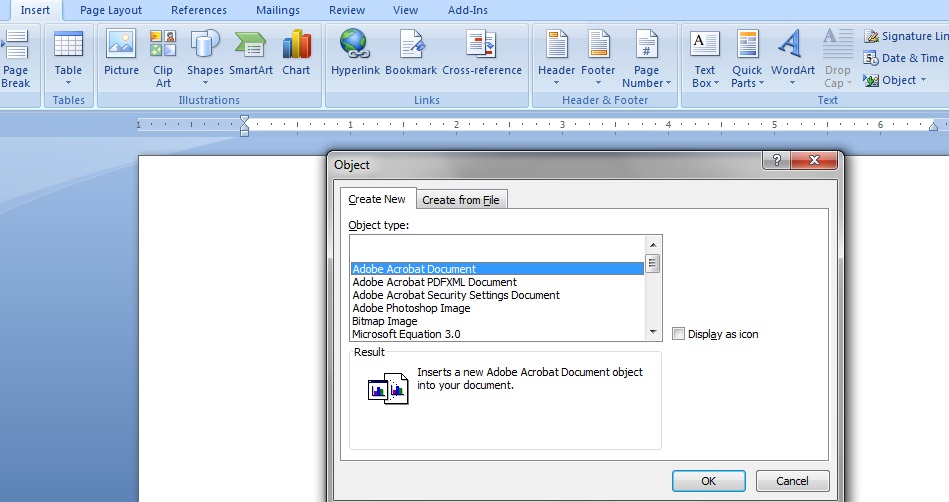Expand the Object dropdown arrow in ribbon
The height and width of the screenshot is (502, 949).
[x=923, y=80]
